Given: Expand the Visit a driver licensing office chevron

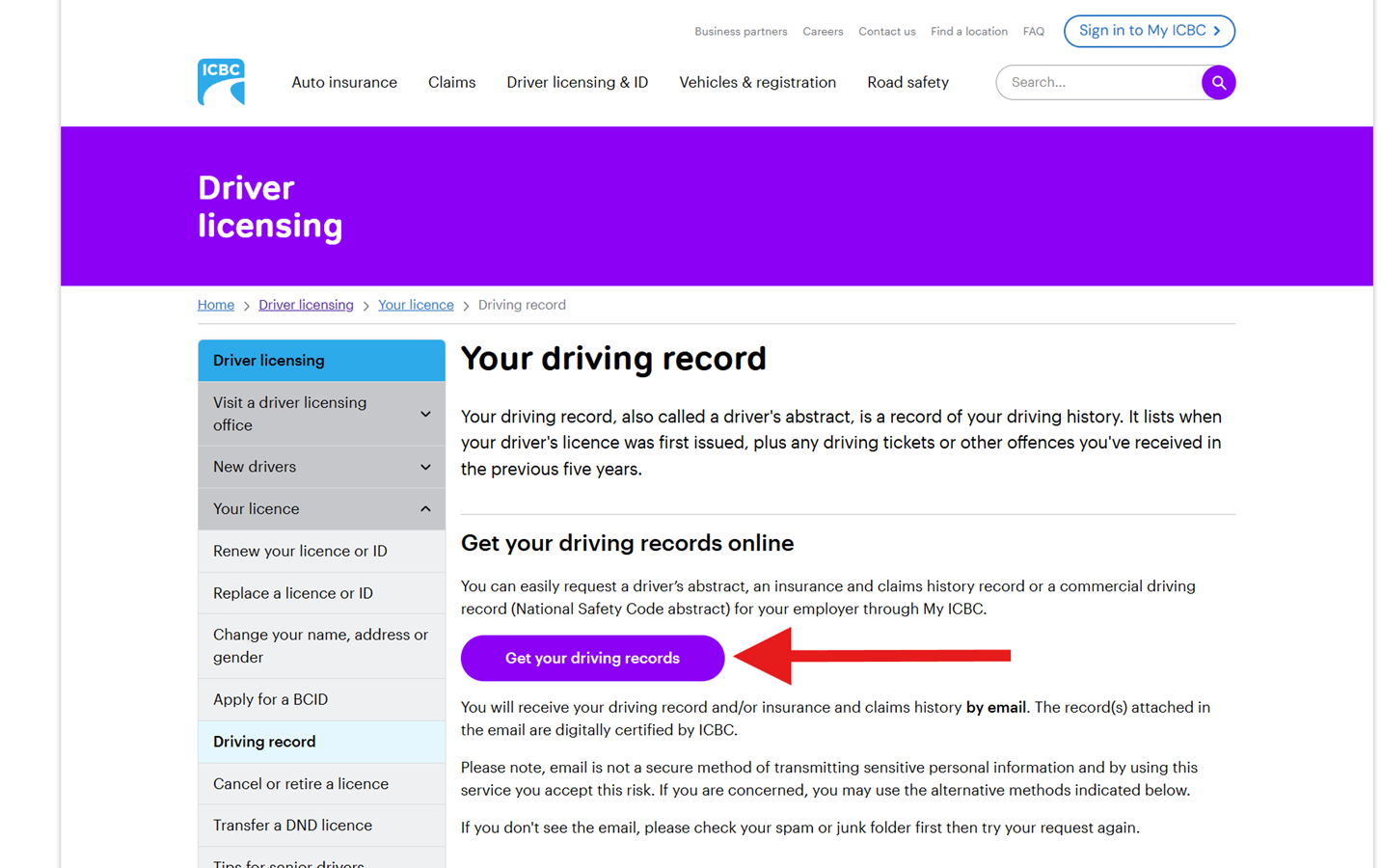Looking at the screenshot, I should (x=425, y=414).
